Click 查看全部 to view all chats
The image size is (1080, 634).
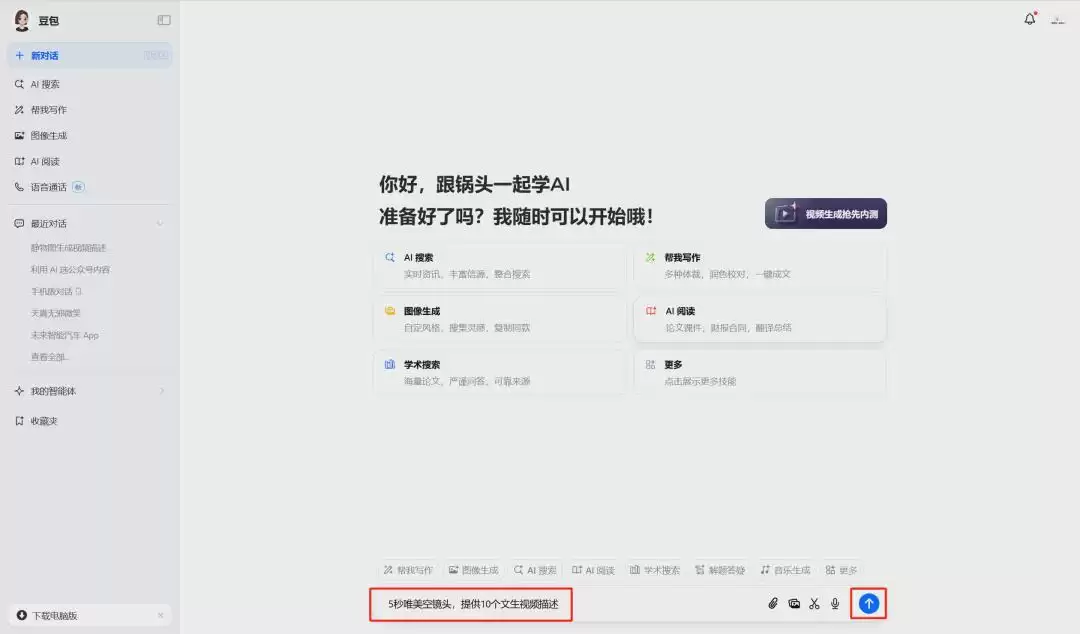click(x=49, y=357)
